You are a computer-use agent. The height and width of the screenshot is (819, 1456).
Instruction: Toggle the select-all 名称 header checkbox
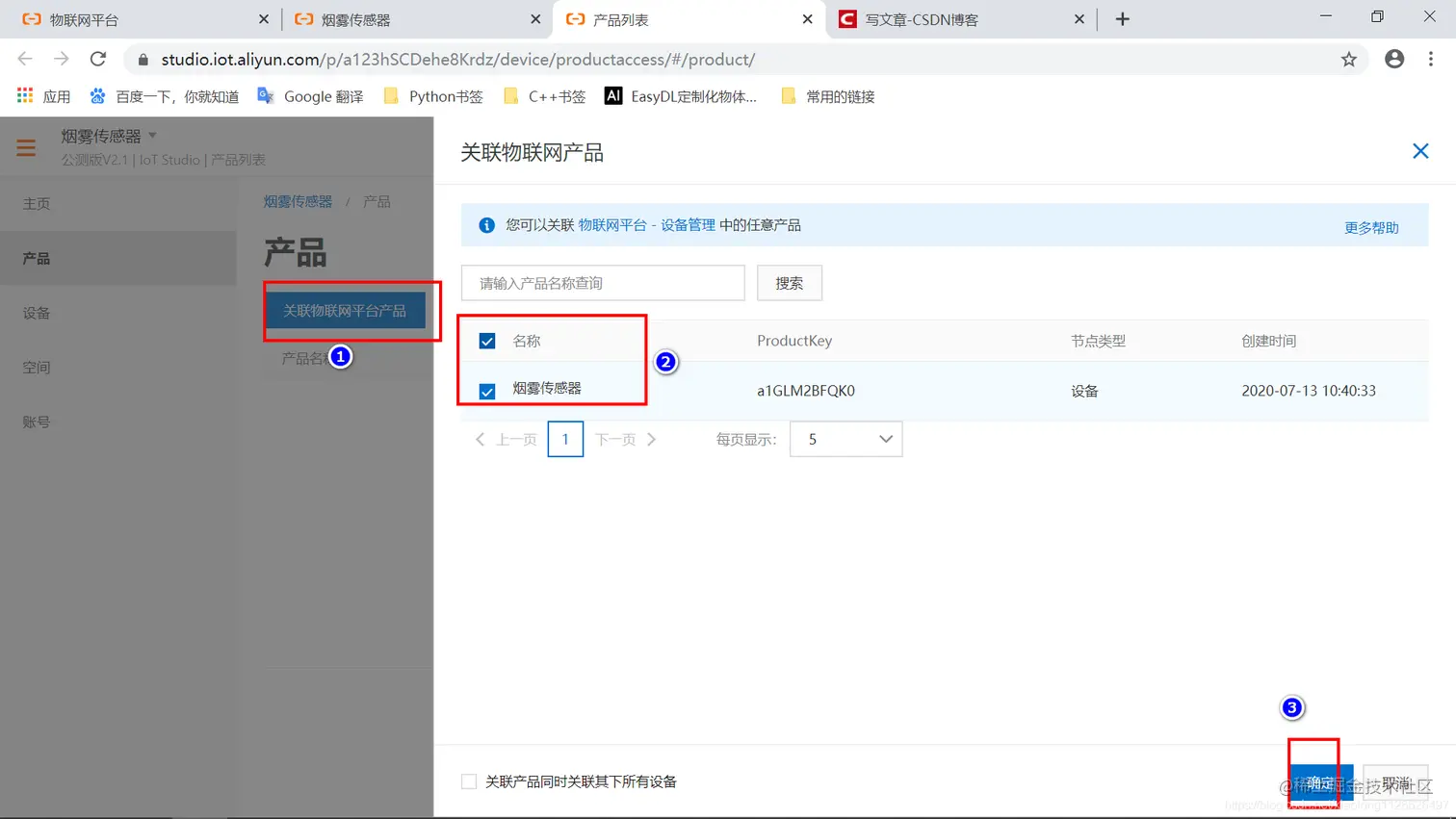pyautogui.click(x=487, y=341)
